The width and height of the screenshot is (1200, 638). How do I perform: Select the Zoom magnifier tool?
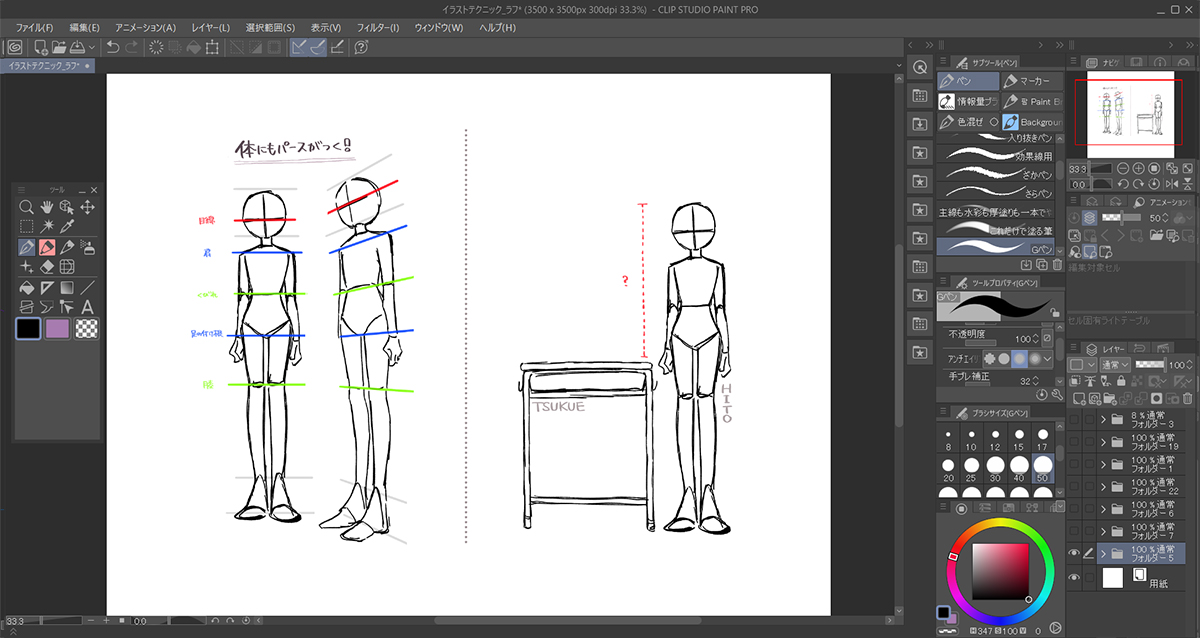tap(27, 207)
